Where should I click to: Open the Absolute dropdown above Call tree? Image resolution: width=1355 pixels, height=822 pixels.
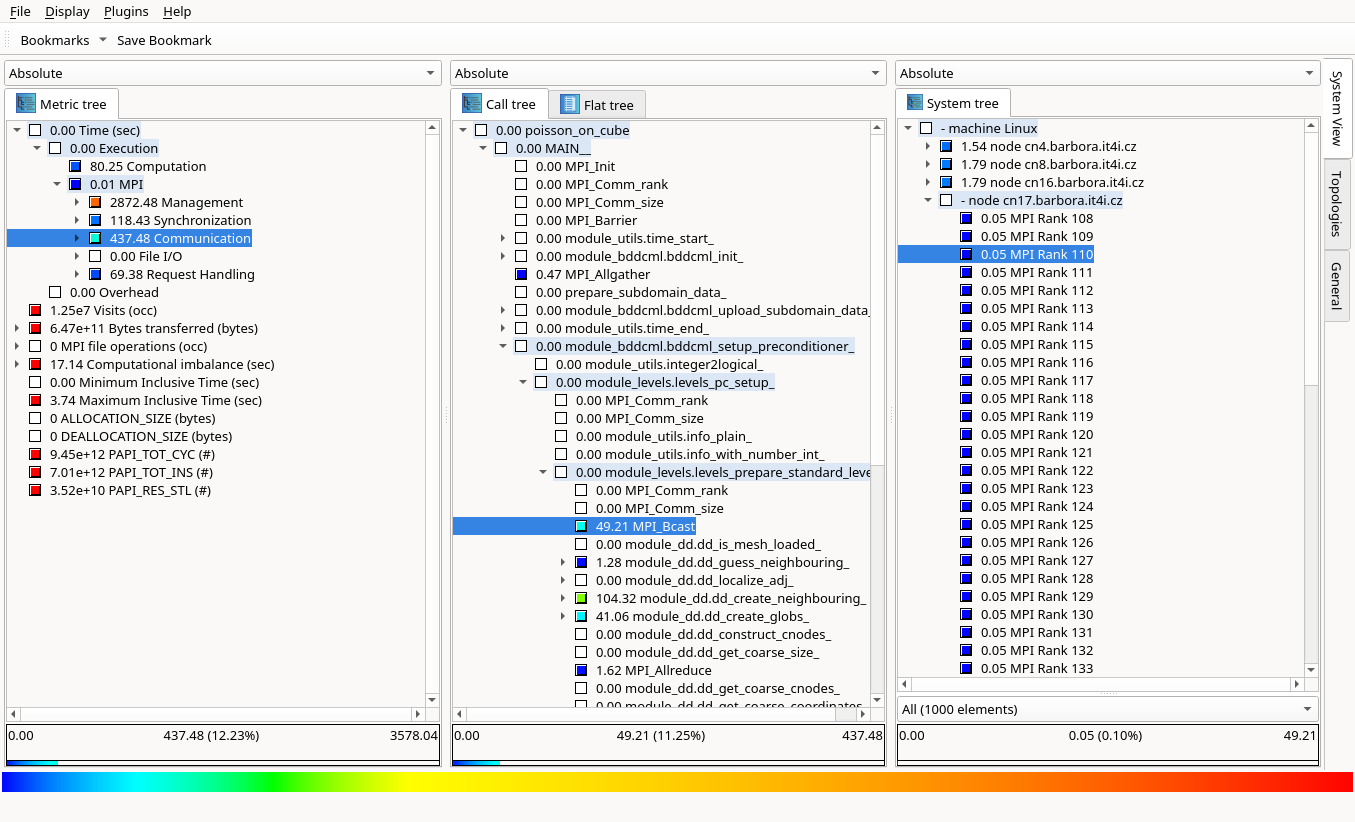pyautogui.click(x=668, y=73)
